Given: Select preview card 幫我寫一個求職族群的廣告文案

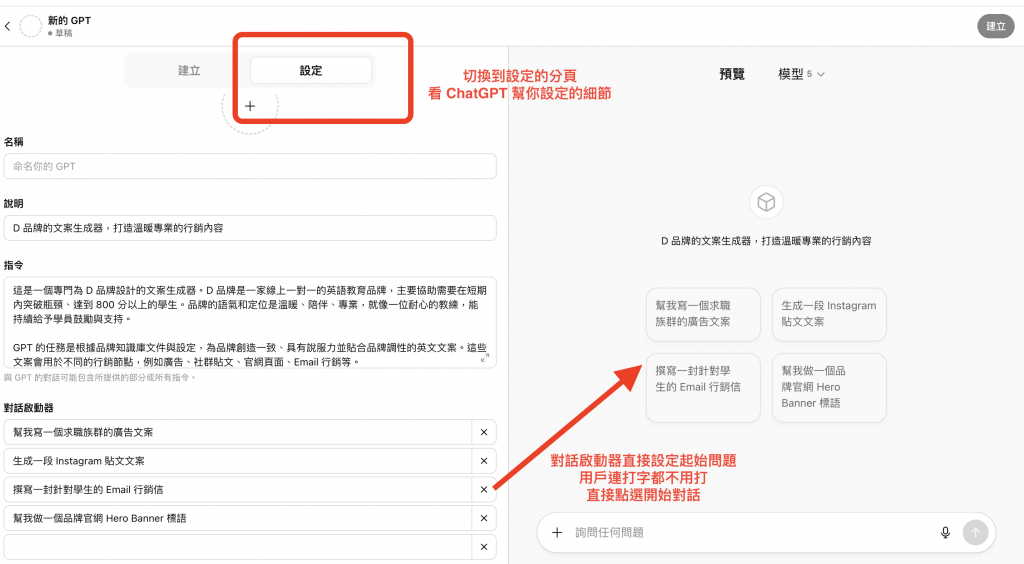Looking at the screenshot, I should click(x=703, y=314).
